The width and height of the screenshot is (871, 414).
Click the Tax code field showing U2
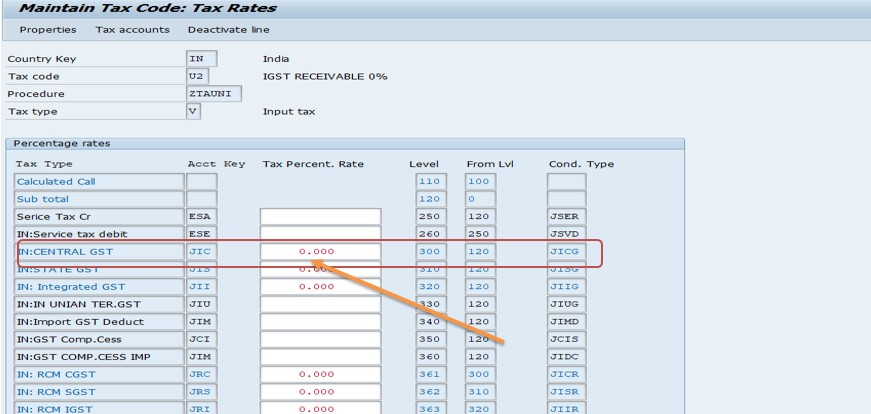point(201,76)
